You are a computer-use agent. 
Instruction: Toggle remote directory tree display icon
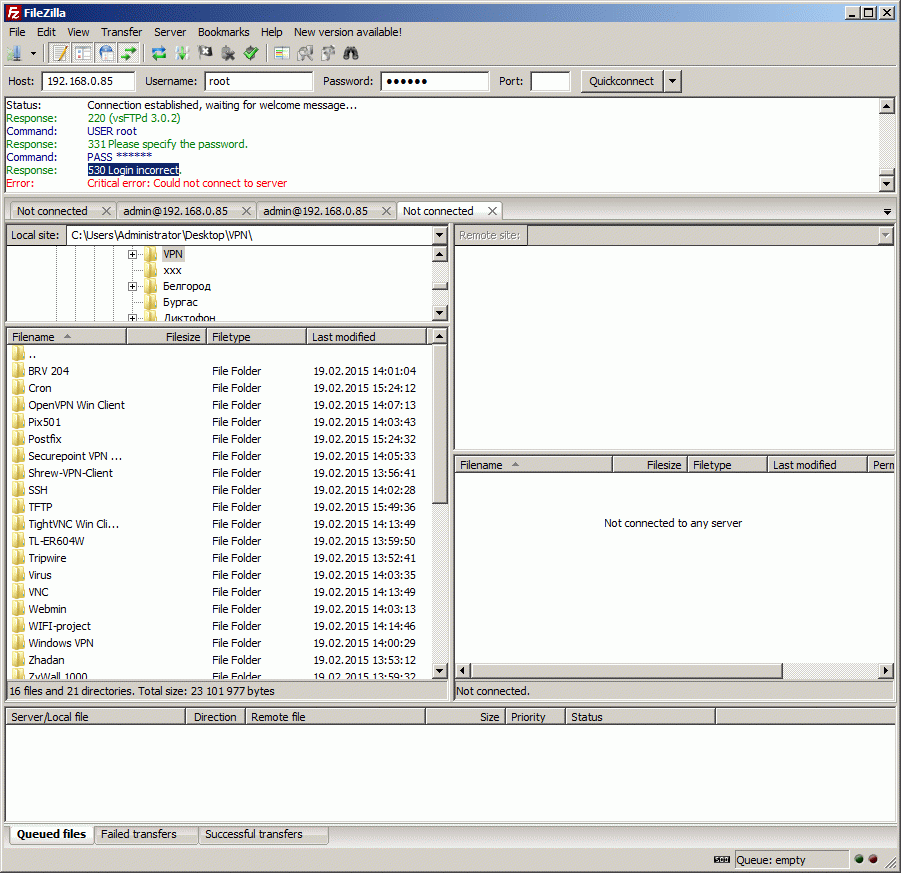click(x=106, y=53)
